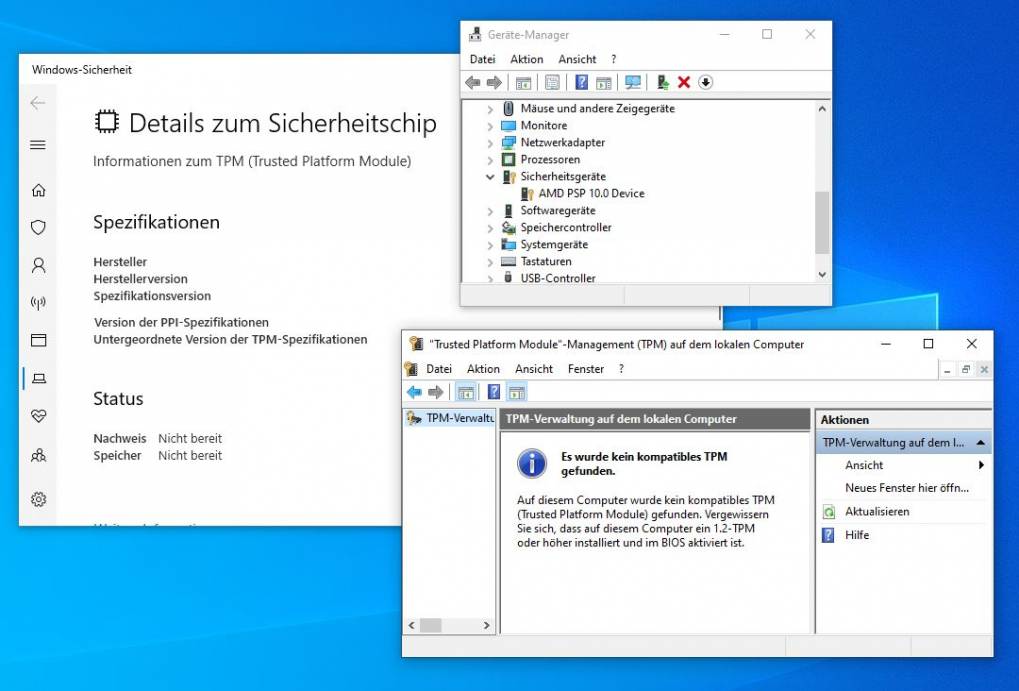
Task: Toggle action pane icon in Geräte-Manager toolbar
Action: 604,83
